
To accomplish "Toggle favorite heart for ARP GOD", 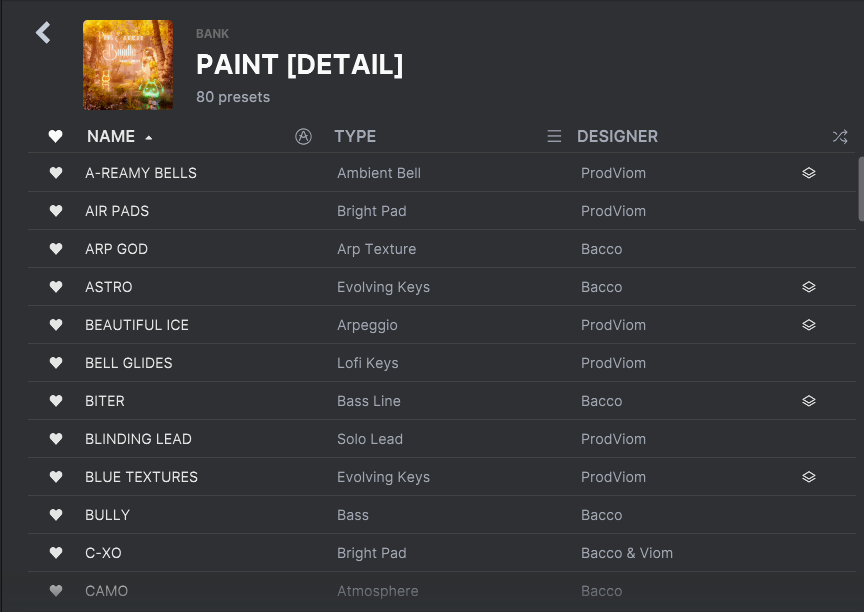I will [x=56, y=249].
